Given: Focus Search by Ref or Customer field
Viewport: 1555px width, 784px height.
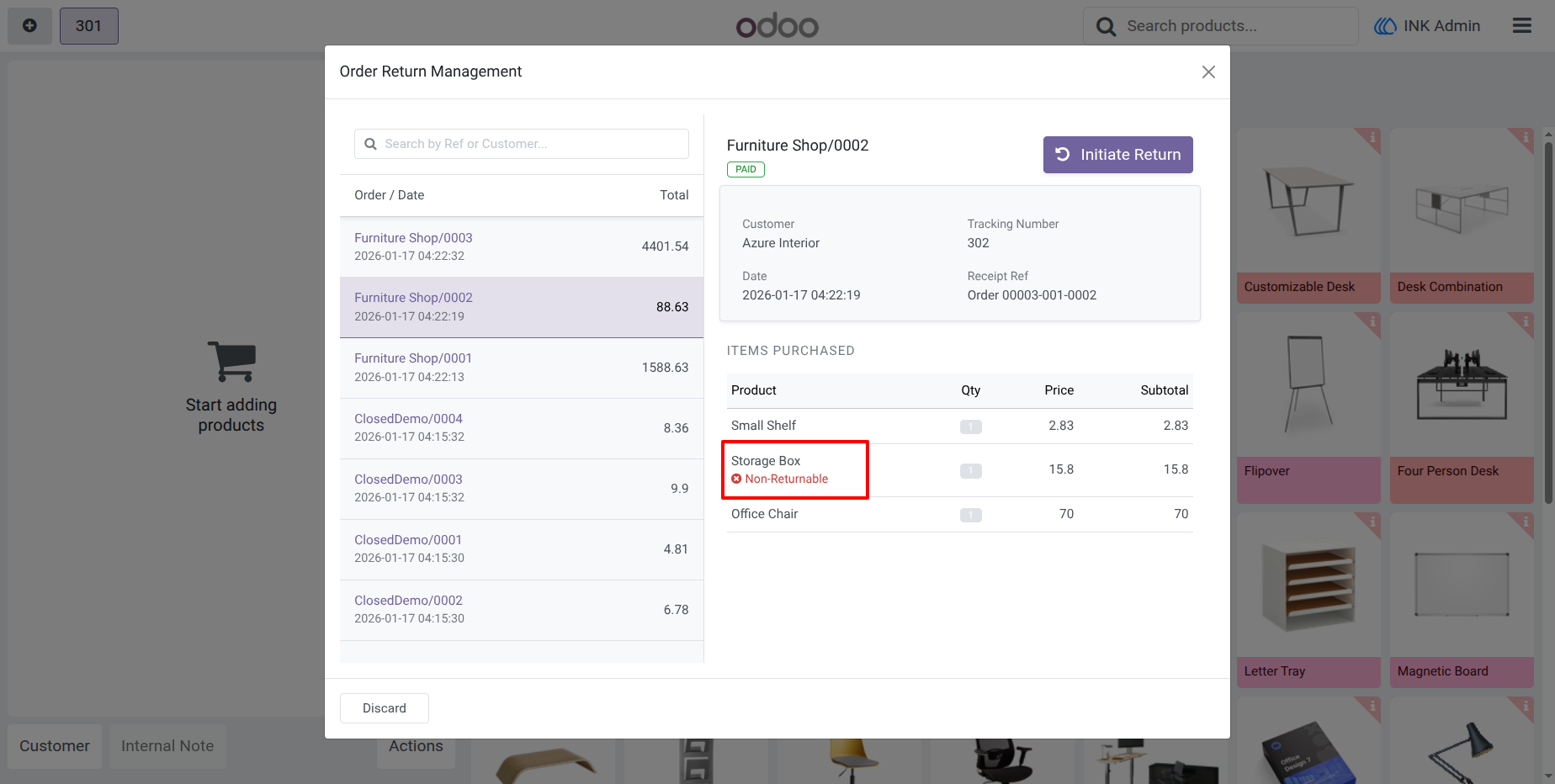Looking at the screenshot, I should pos(522,144).
